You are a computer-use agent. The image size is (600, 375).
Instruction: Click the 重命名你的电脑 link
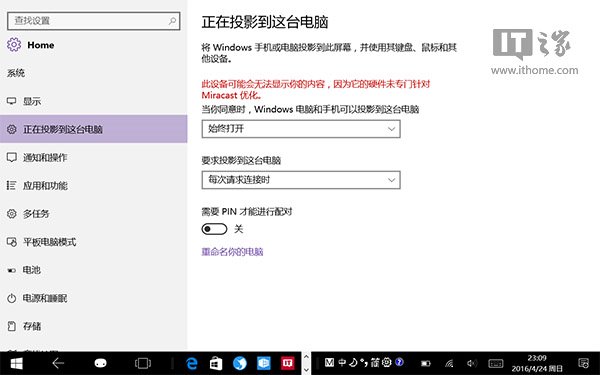(232, 252)
